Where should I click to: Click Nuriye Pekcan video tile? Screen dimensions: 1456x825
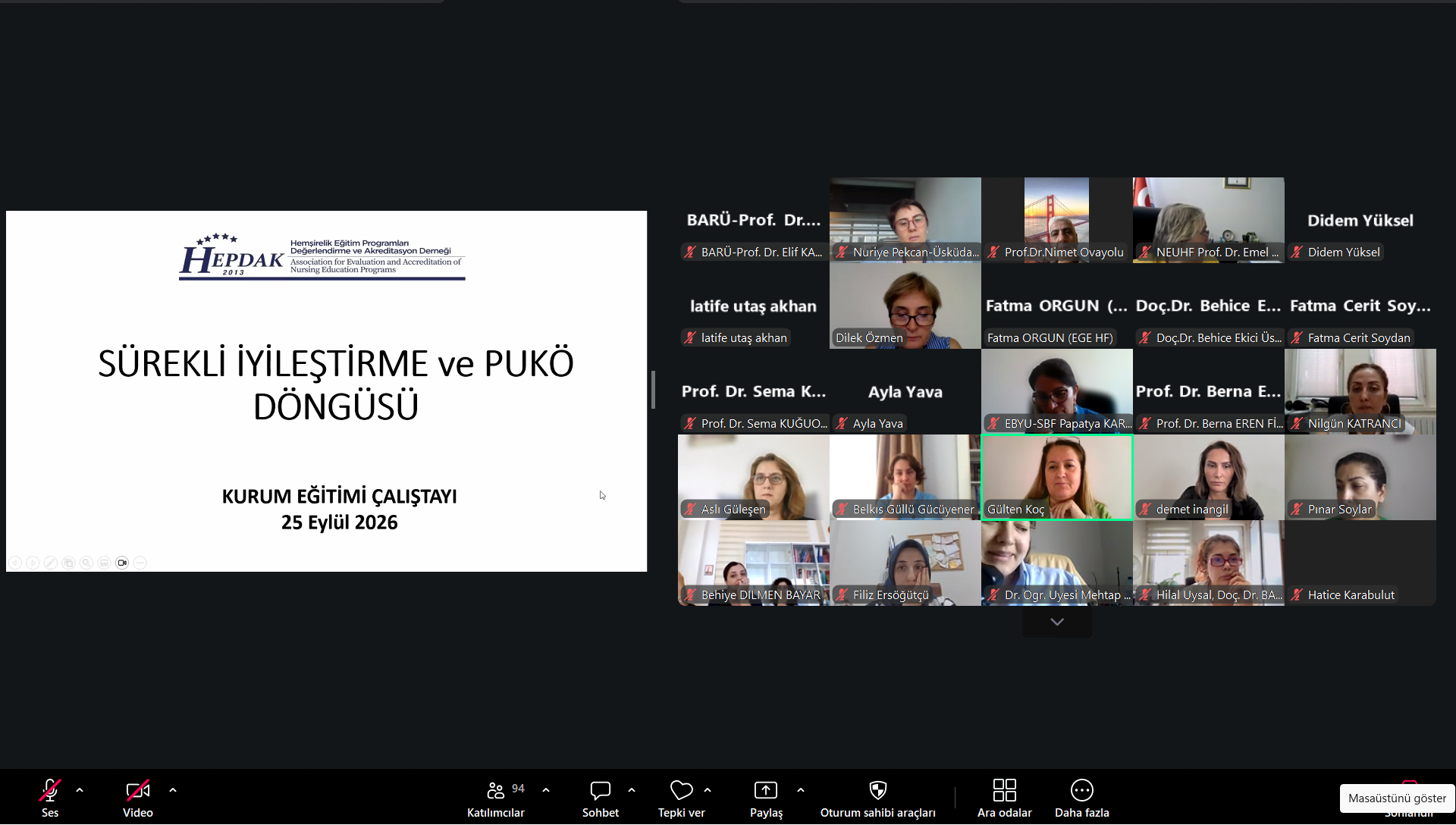(x=905, y=220)
